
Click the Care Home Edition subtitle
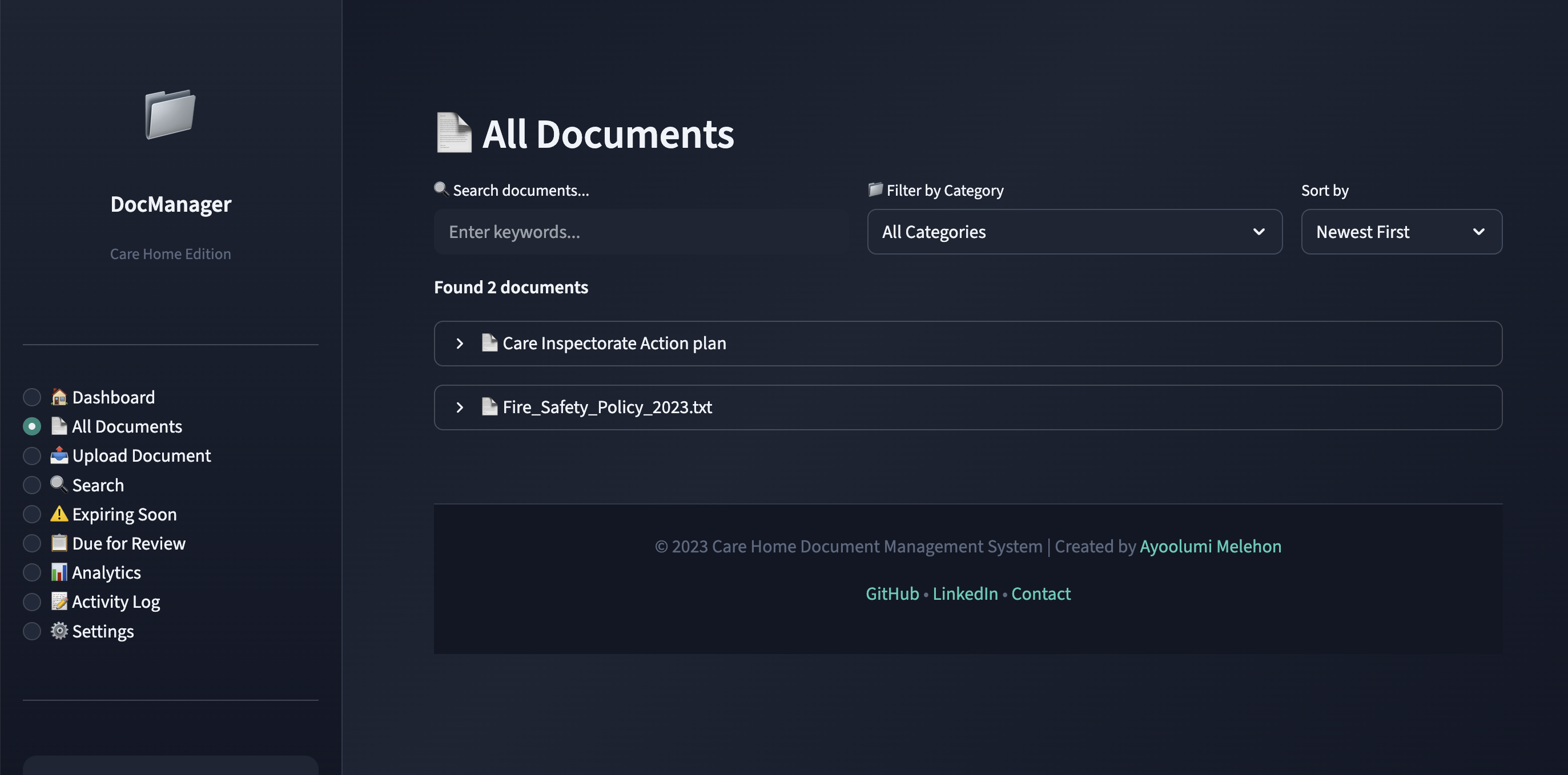click(170, 253)
